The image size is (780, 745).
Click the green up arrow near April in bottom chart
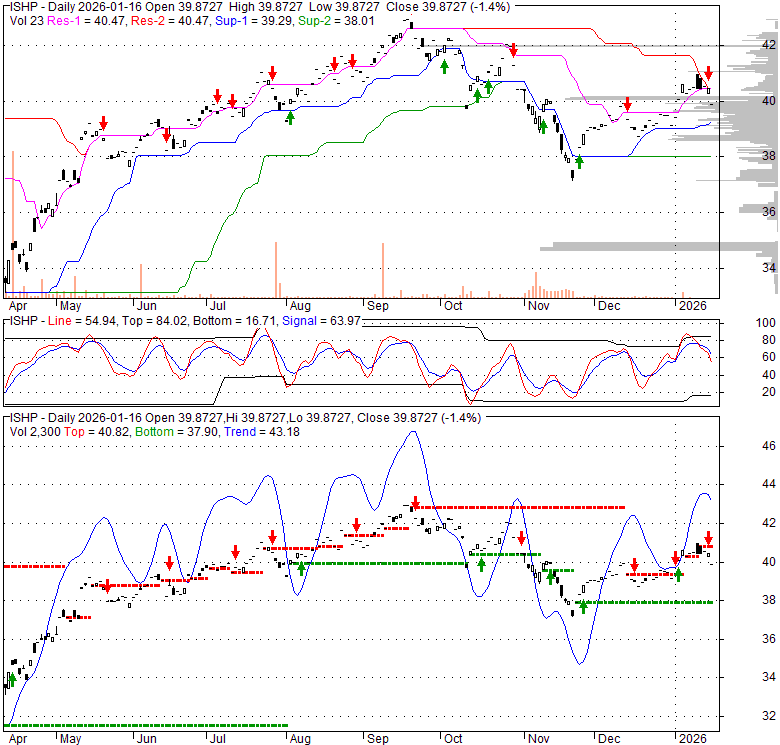[x=11, y=679]
